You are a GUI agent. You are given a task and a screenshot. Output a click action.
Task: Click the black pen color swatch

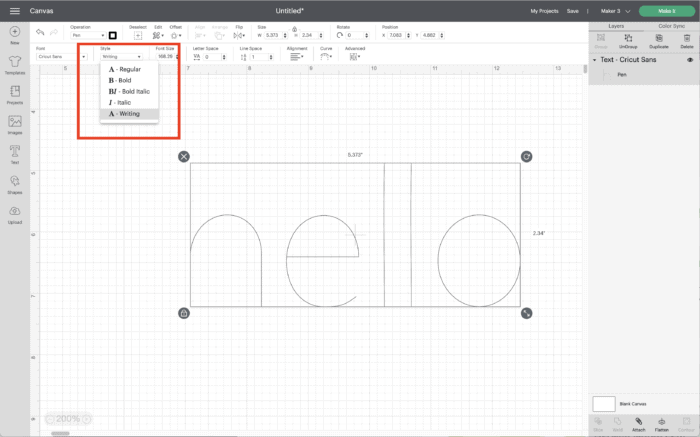pos(113,35)
